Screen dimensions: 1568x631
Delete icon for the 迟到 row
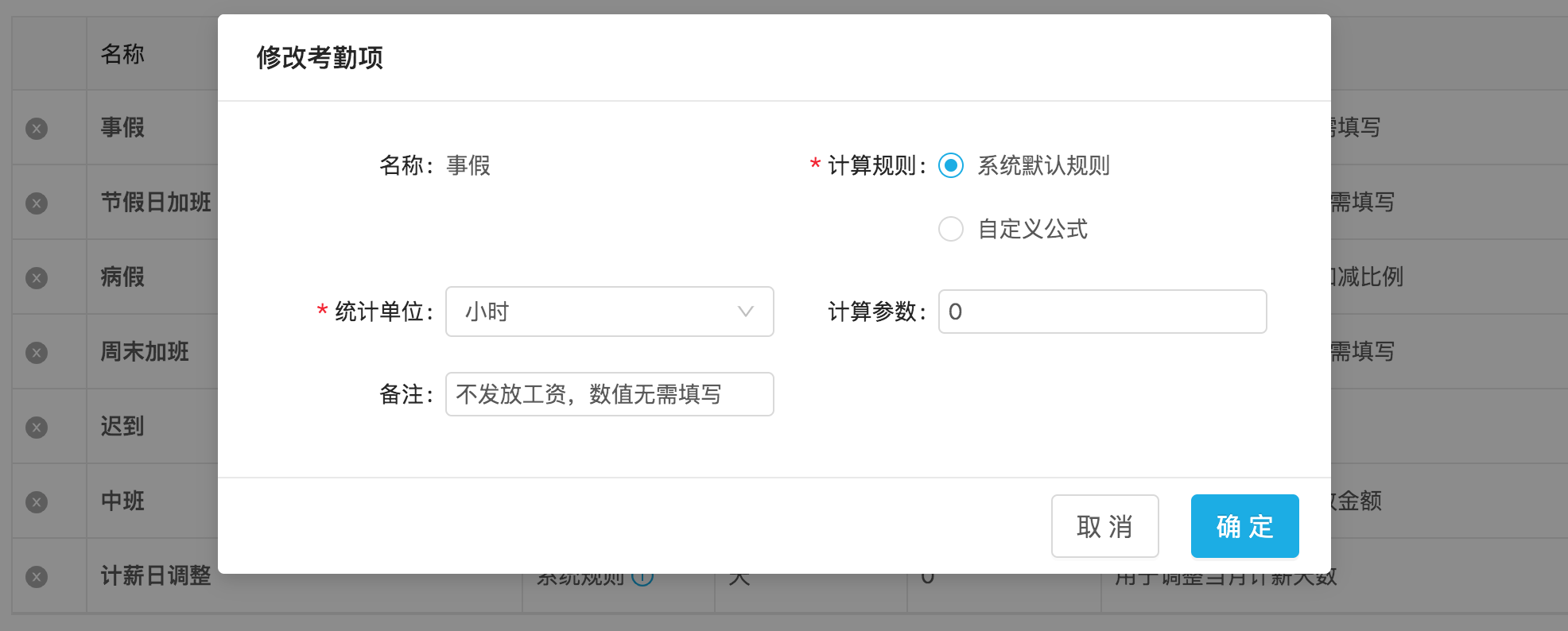[37, 428]
